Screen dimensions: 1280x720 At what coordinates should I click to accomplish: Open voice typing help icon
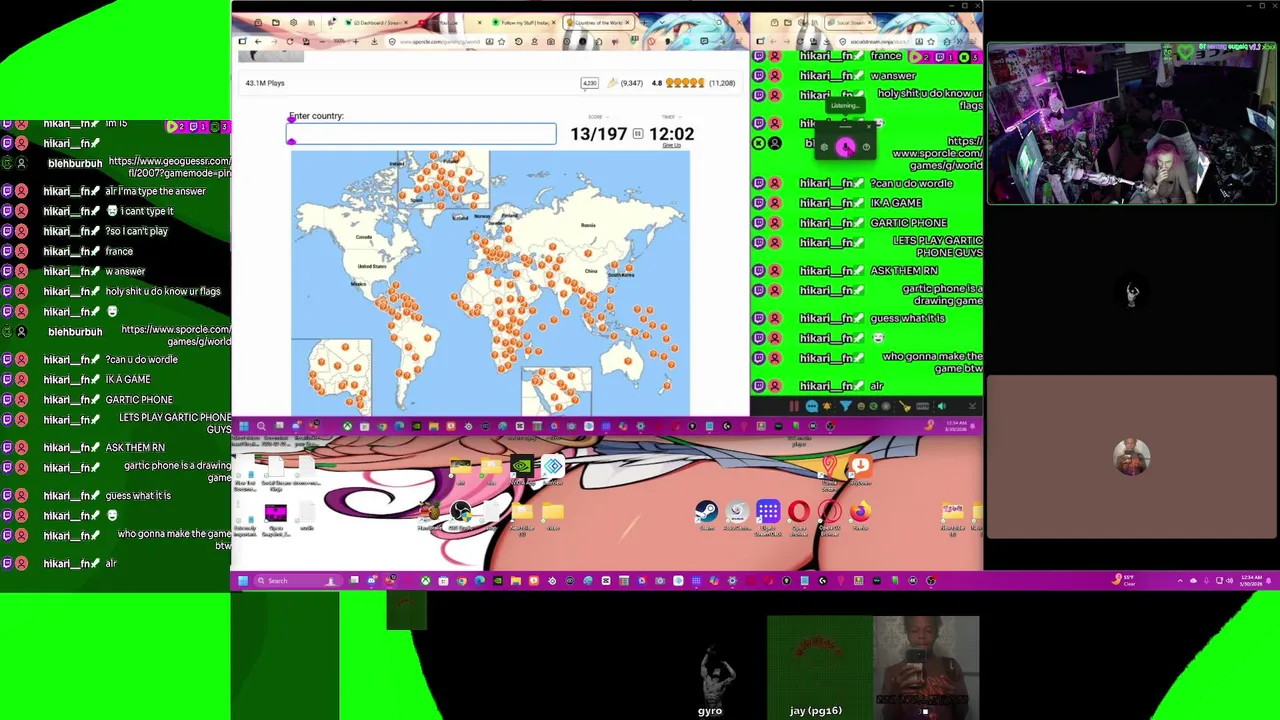pyautogui.click(x=866, y=147)
